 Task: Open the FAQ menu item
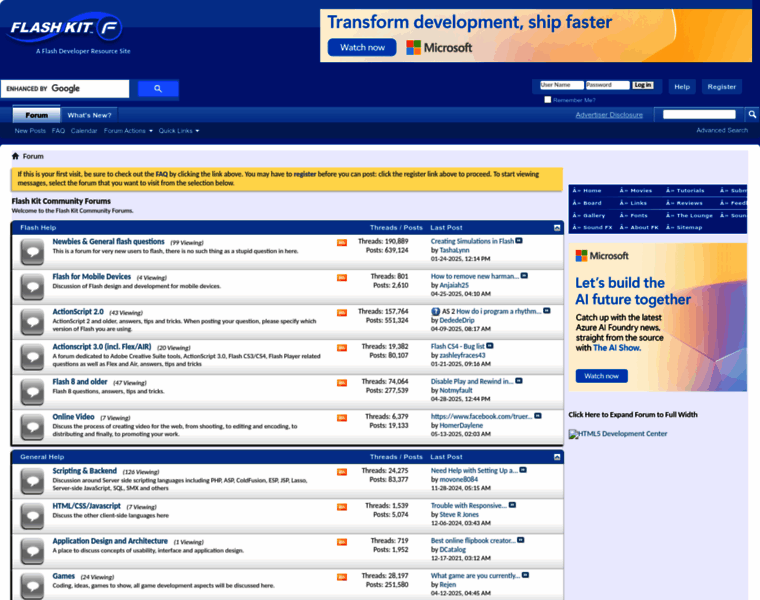pyautogui.click(x=58, y=131)
